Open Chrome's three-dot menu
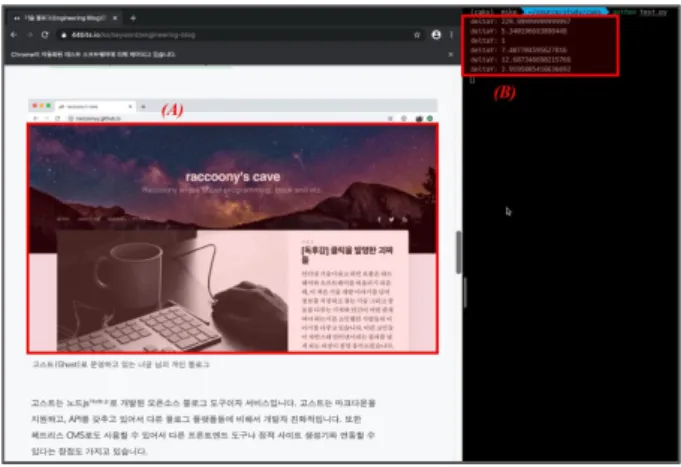This screenshot has width=681, height=467. tap(451, 35)
